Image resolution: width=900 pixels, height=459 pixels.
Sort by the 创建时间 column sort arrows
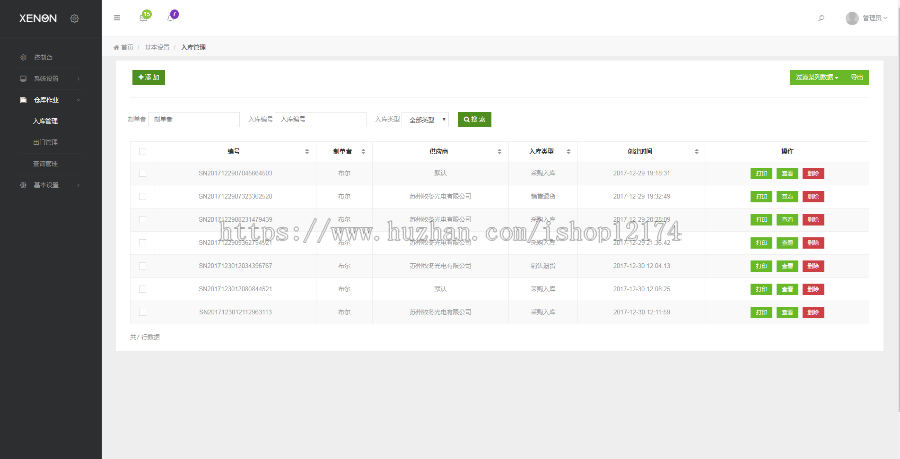(696, 151)
